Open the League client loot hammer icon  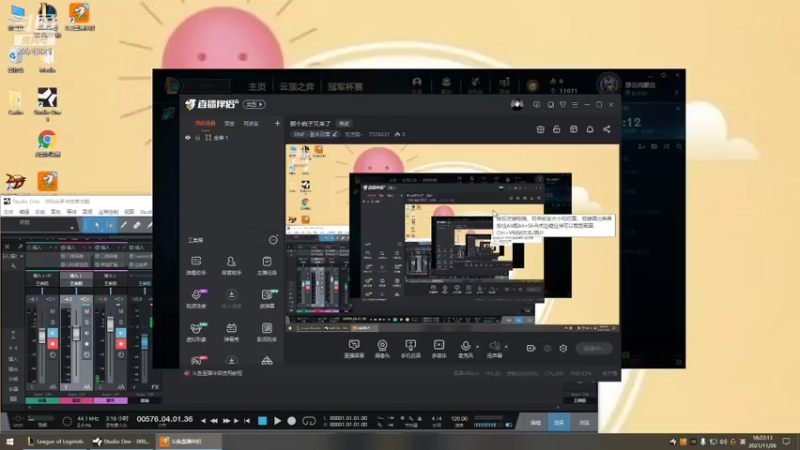[x=476, y=83]
